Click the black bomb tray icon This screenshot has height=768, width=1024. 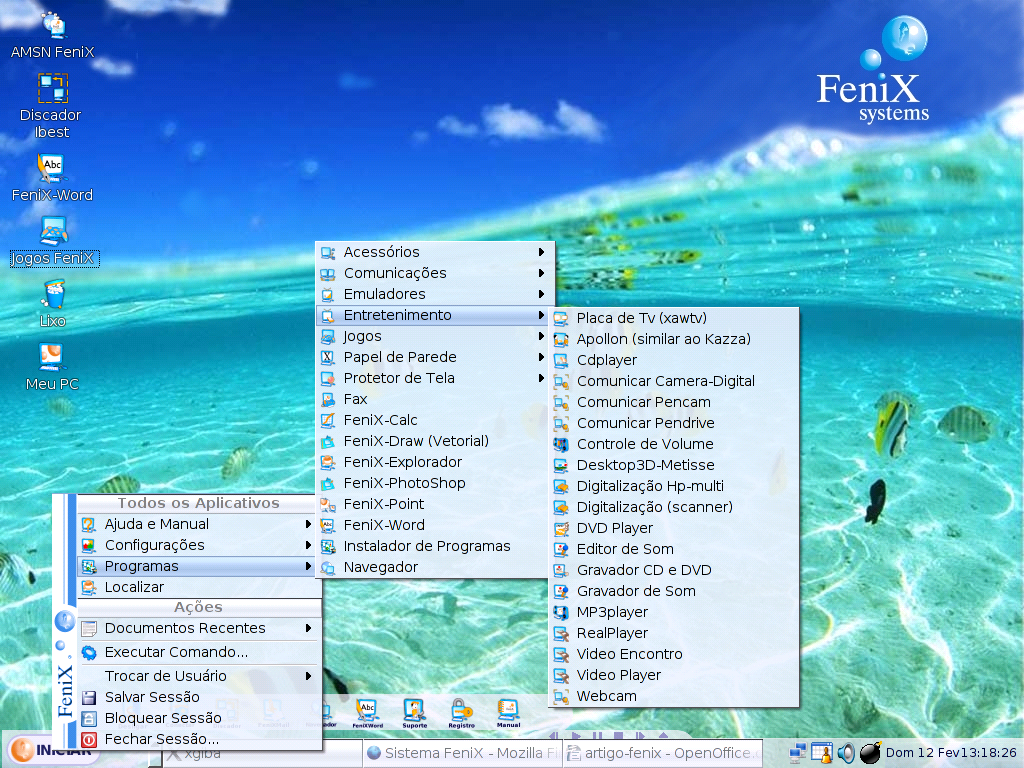[x=870, y=752]
